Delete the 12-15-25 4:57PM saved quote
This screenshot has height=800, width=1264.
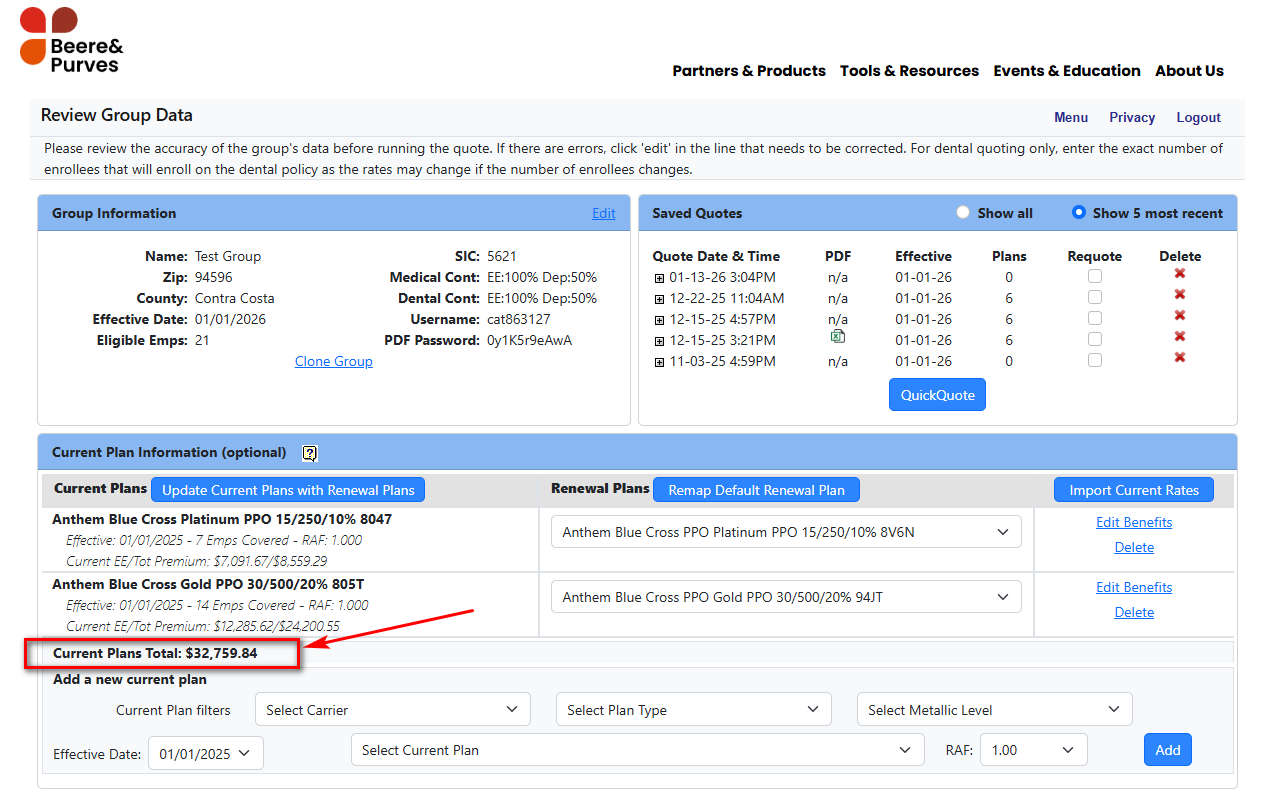(x=1180, y=316)
